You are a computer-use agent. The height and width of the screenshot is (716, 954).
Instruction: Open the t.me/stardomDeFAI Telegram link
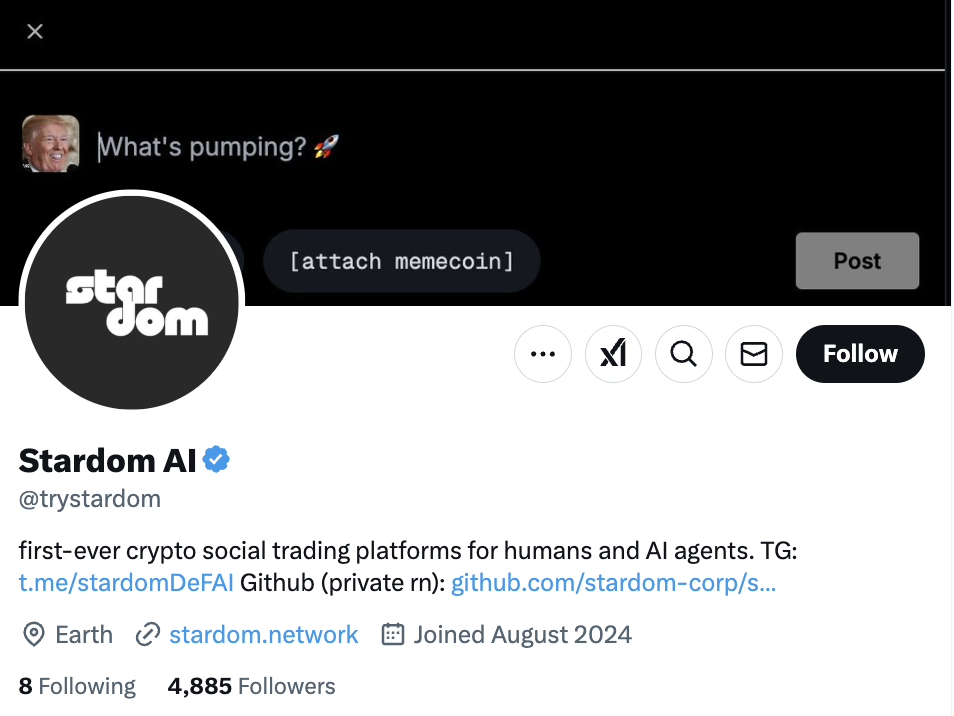click(126, 583)
